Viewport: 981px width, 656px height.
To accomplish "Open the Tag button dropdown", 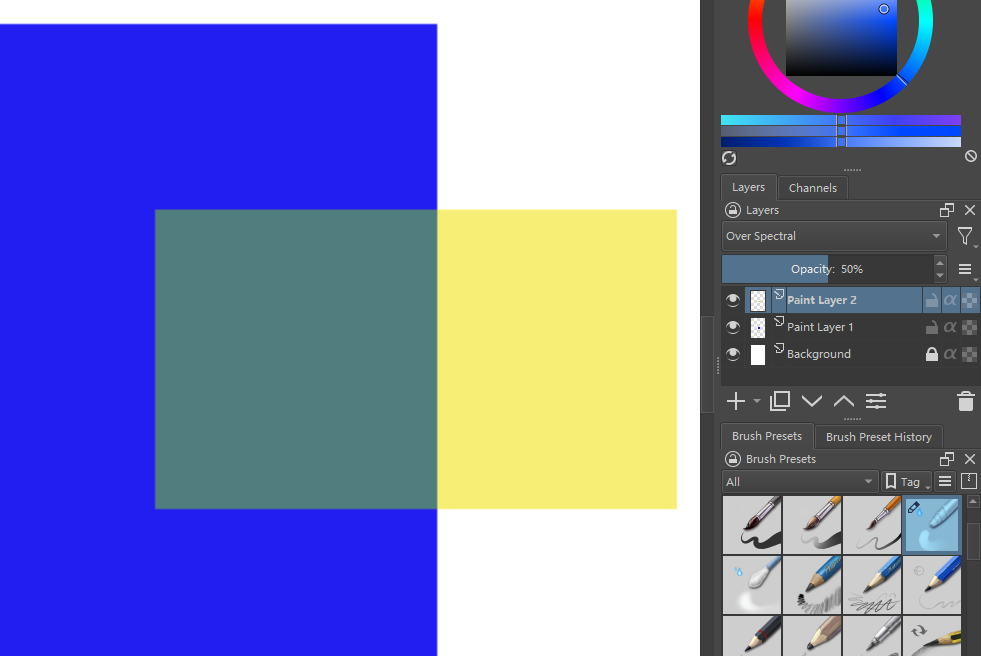I will coord(906,482).
